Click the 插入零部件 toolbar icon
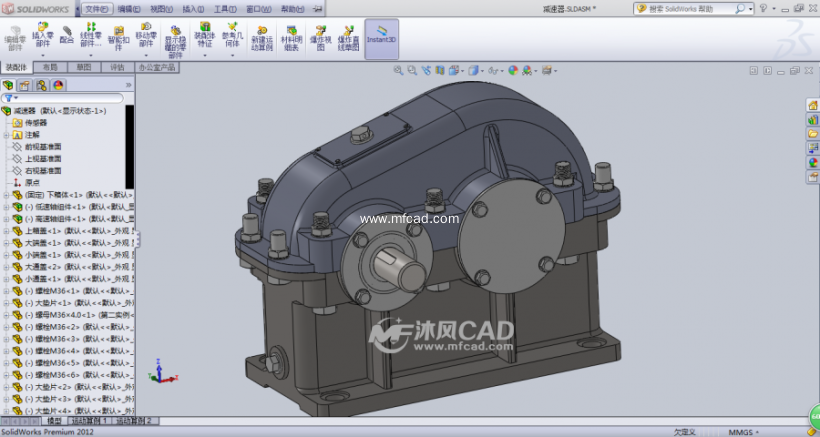Screen dimensions: 820x437 (x=42, y=36)
